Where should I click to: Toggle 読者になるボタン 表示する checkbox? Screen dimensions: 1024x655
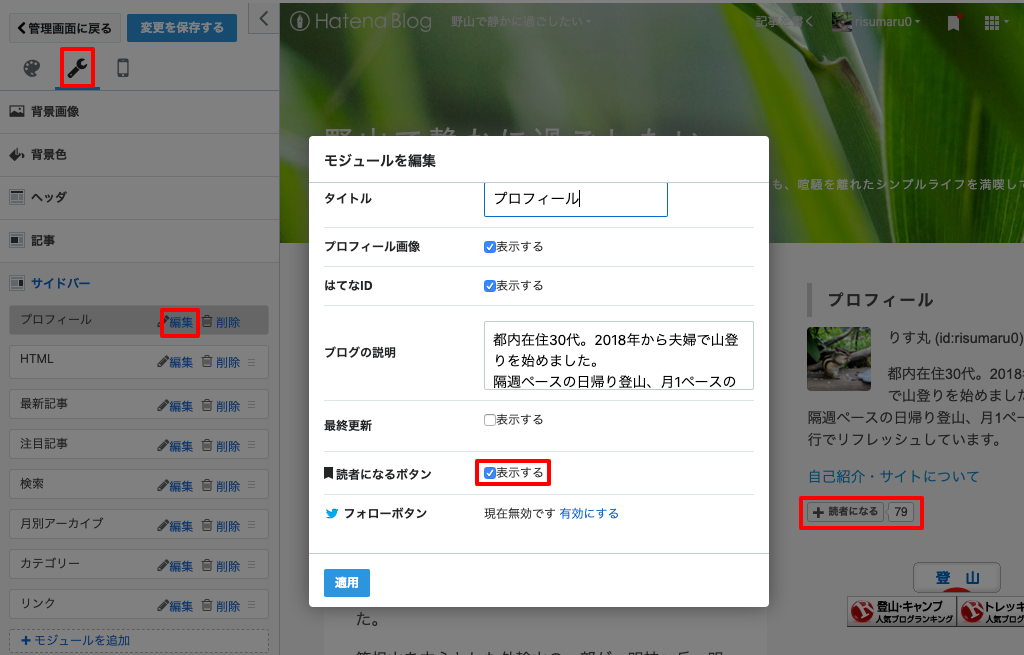(x=489, y=473)
